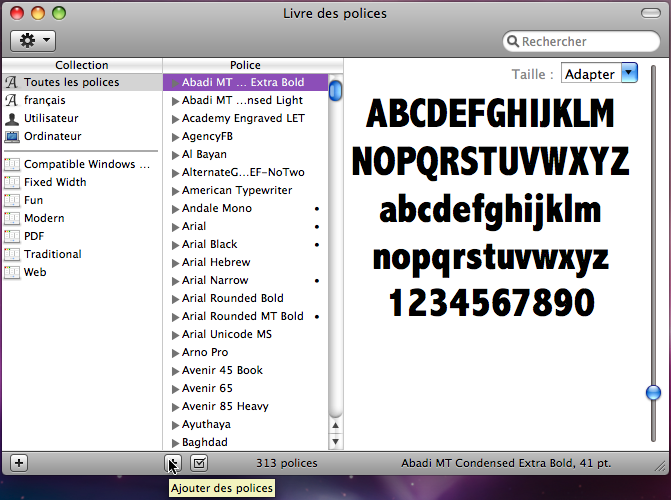Screen dimensions: 671x500
Task: Expand the American Typewriter family
Action: tap(176, 191)
